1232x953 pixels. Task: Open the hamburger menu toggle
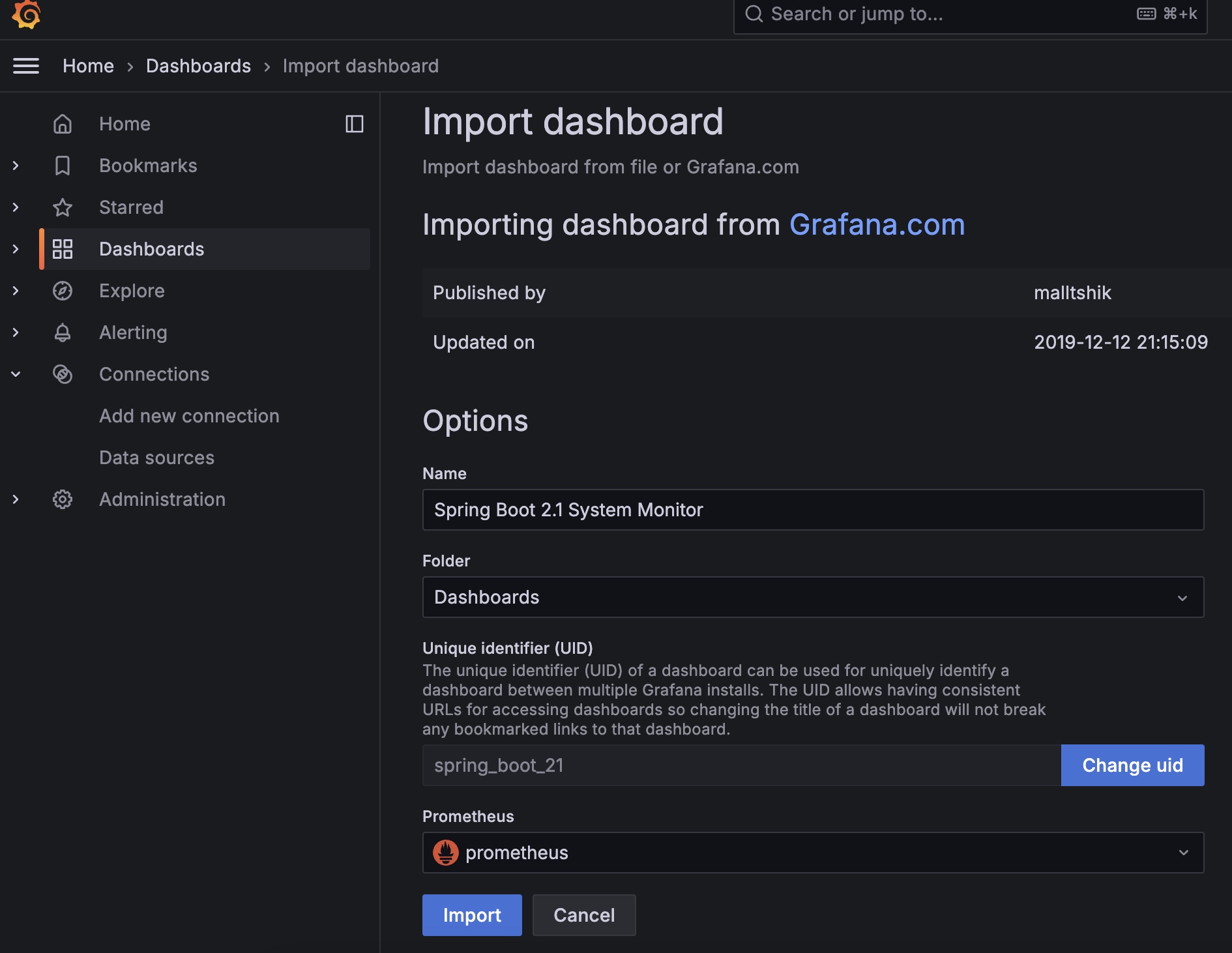coord(26,66)
